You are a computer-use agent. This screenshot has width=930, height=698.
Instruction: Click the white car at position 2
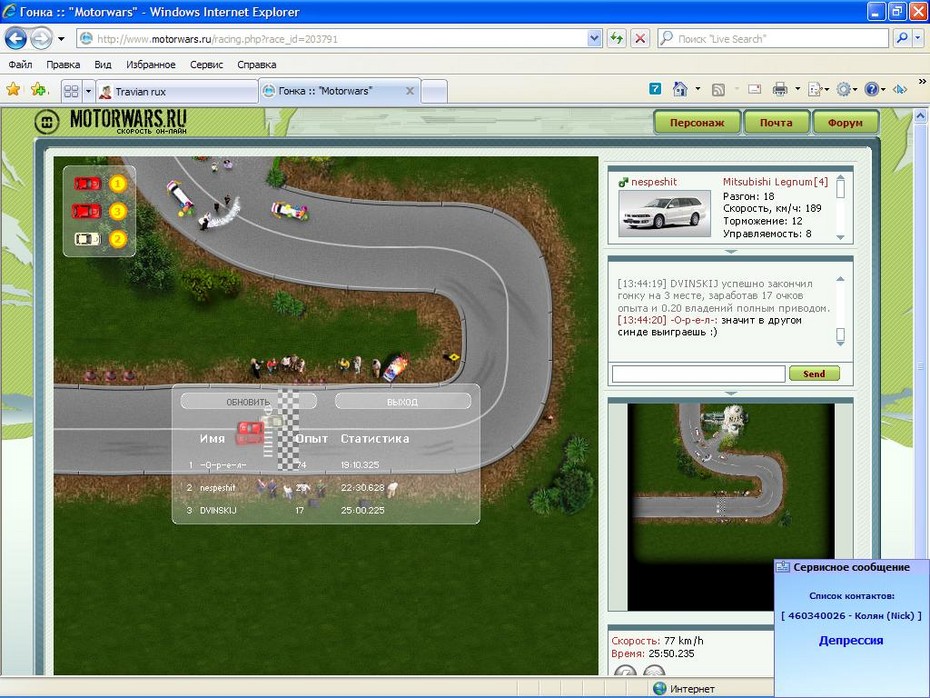tap(87, 239)
